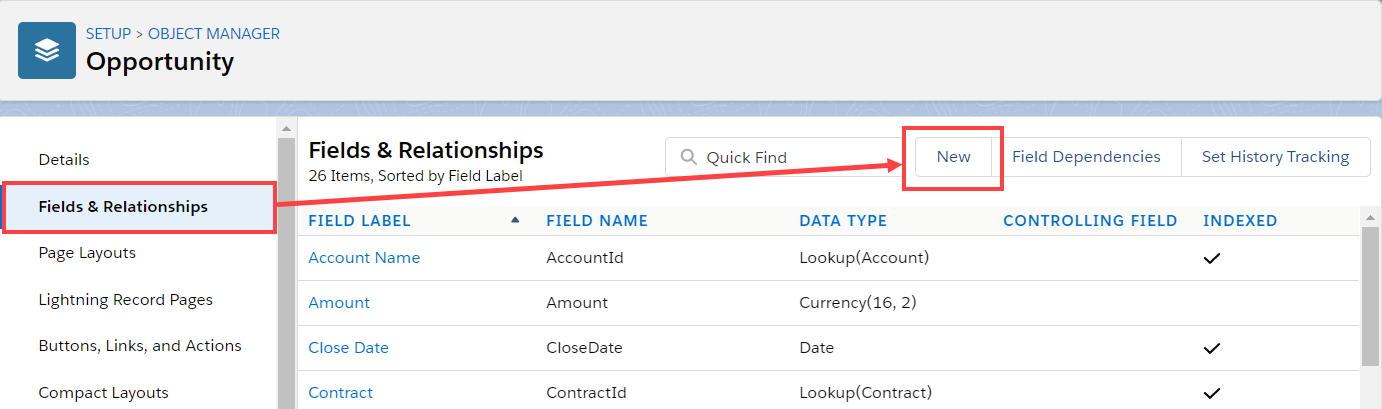Viewport: 1382px width, 409px height.
Task: Select Fields & Relationships in sidebar
Action: tap(123, 207)
